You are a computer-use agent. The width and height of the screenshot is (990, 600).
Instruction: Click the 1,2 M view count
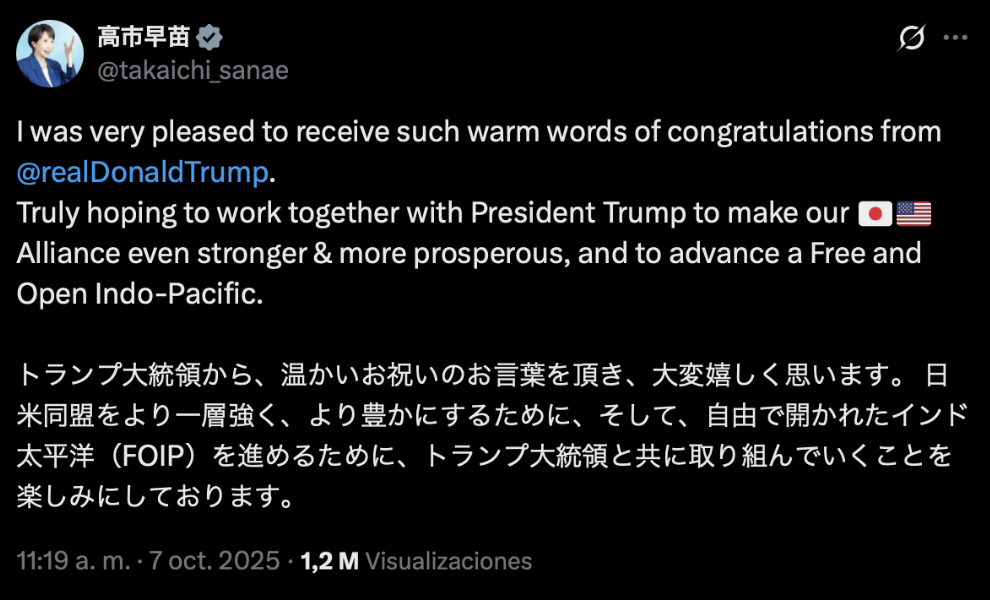tap(329, 561)
